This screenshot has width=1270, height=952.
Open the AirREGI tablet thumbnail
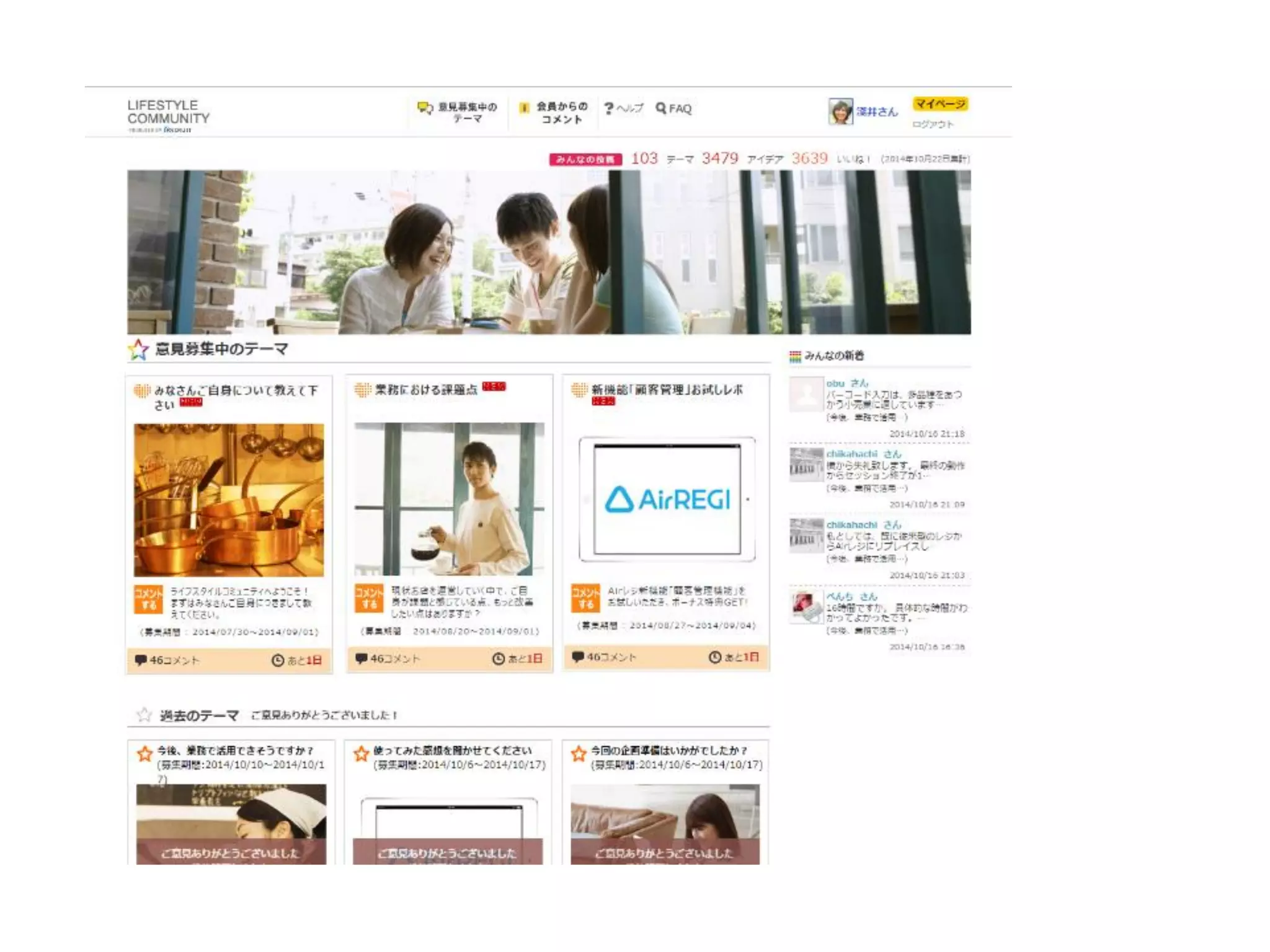pyautogui.click(x=667, y=500)
